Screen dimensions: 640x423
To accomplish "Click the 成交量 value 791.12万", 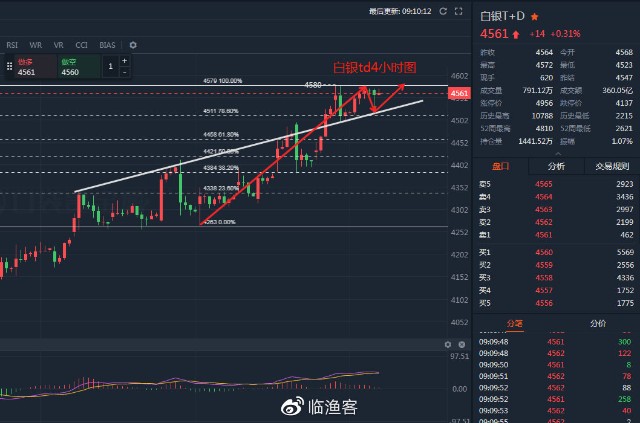I will (538, 90).
